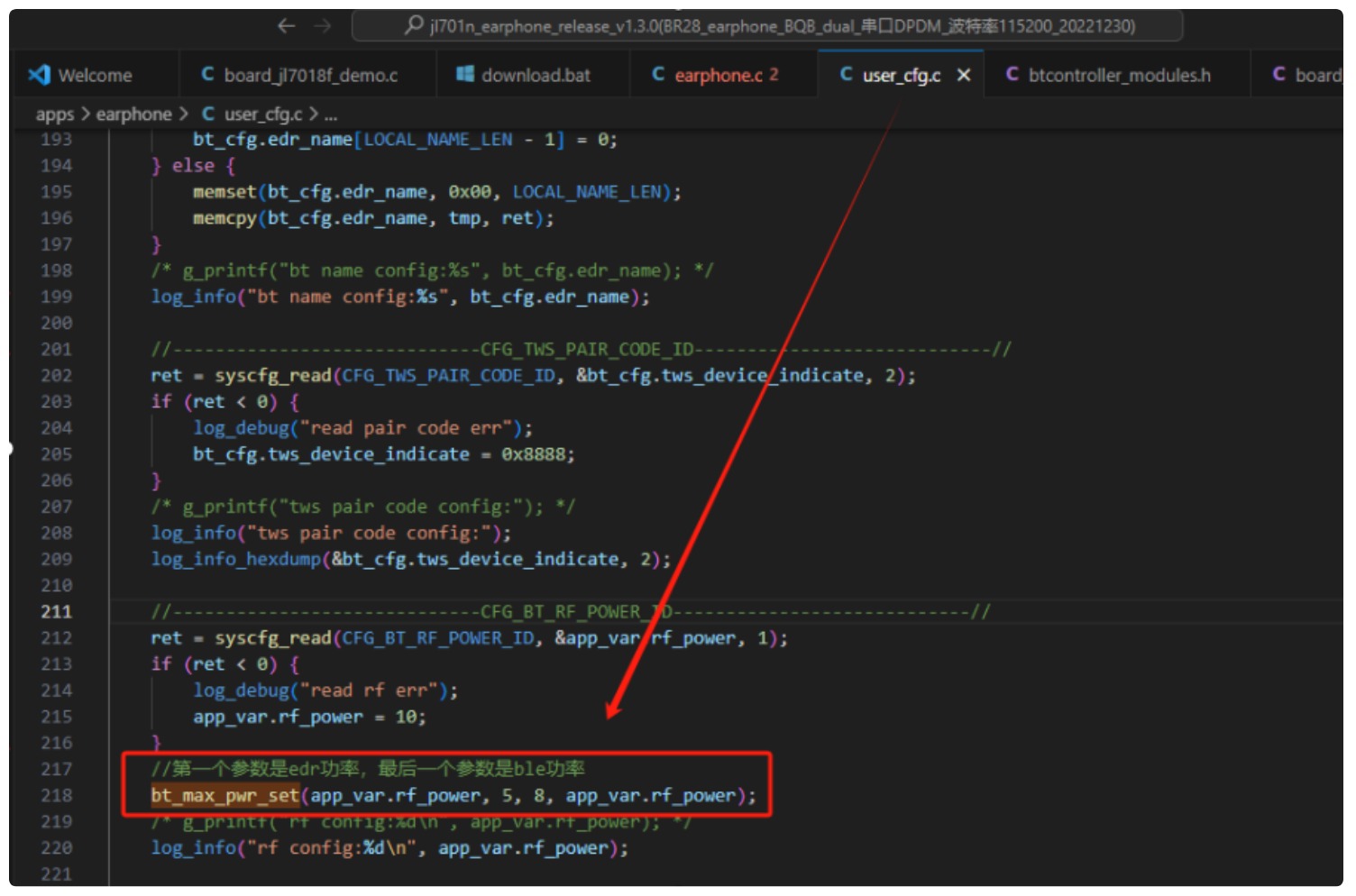The width and height of the screenshot is (1356, 896).
Task: Open the earphone breadcrumb dropdown
Action: 133,114
